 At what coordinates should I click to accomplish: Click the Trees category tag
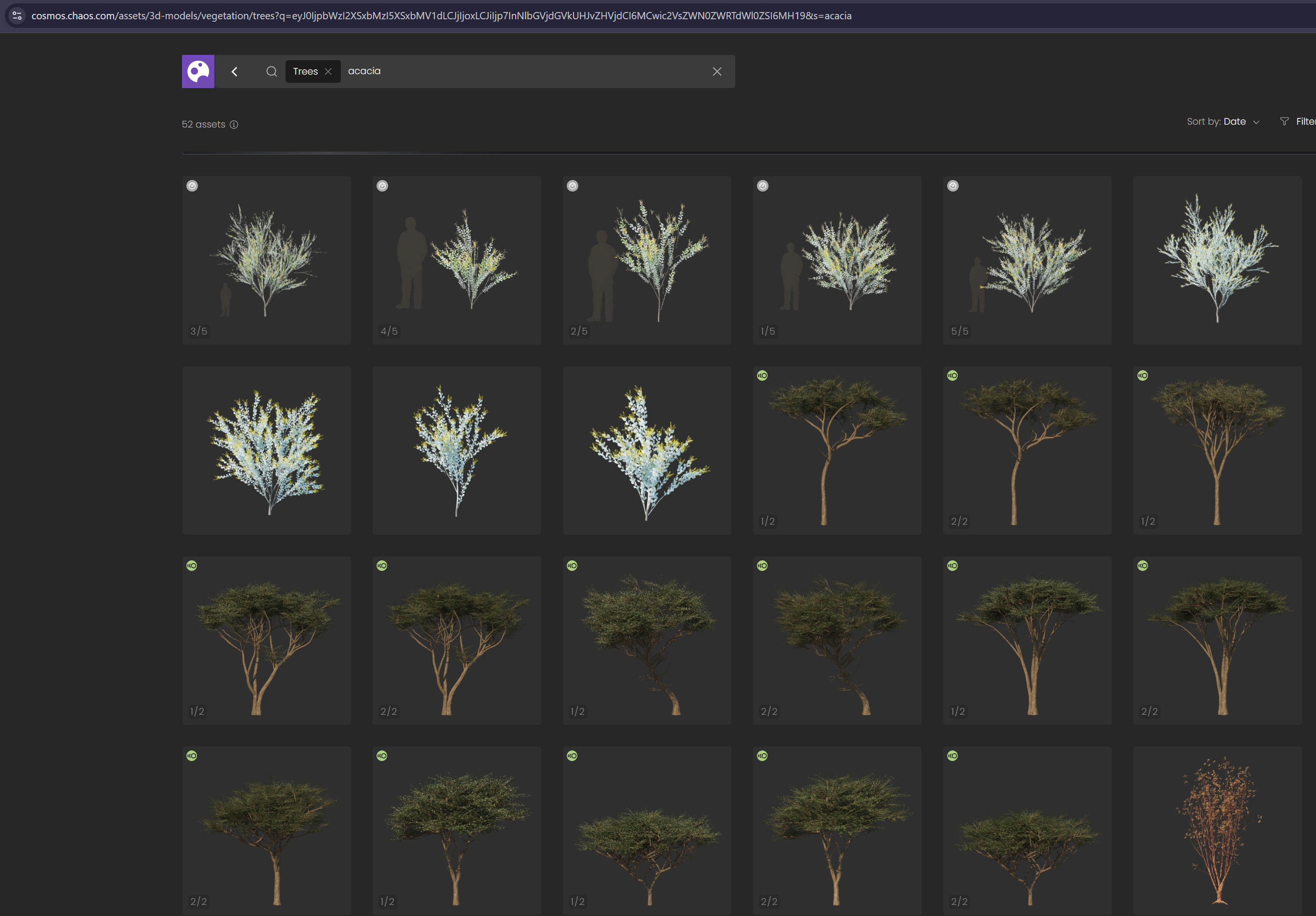(x=305, y=72)
